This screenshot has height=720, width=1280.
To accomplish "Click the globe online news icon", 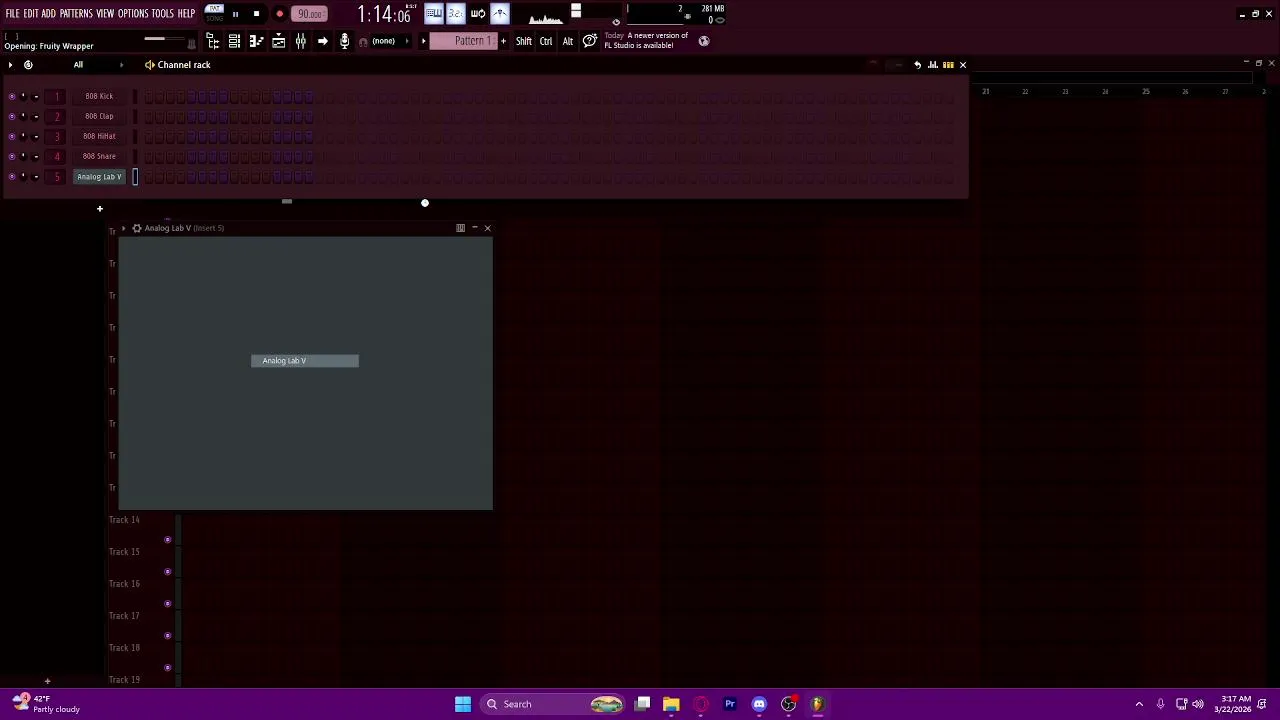I will pyautogui.click(x=704, y=41).
